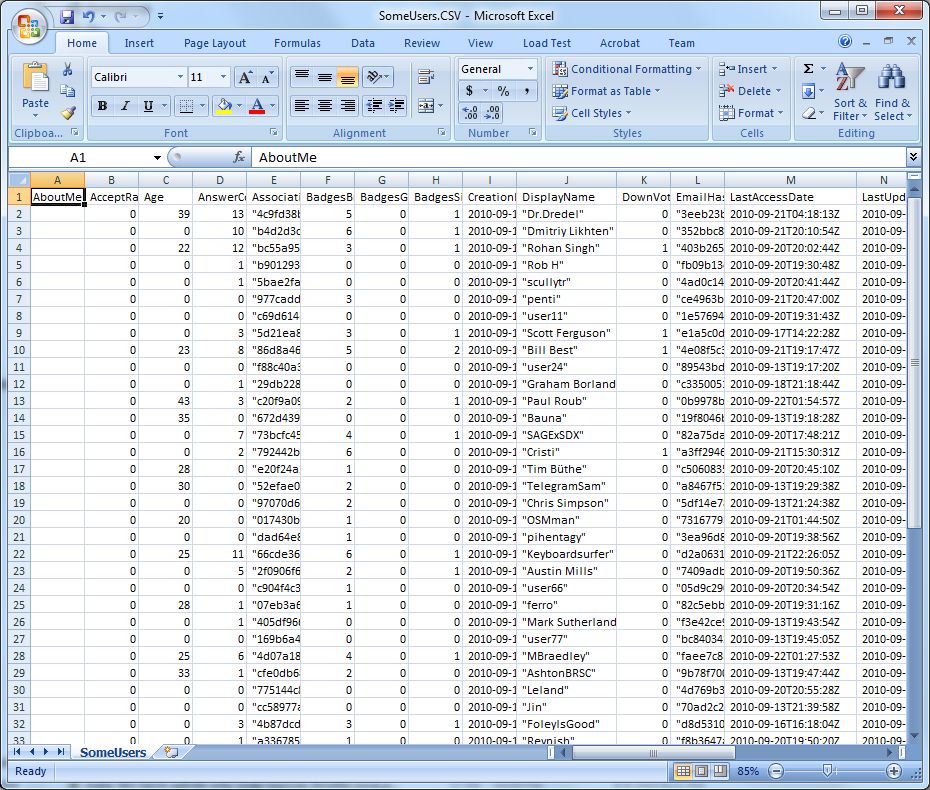Click the Select All corner box

(19, 180)
